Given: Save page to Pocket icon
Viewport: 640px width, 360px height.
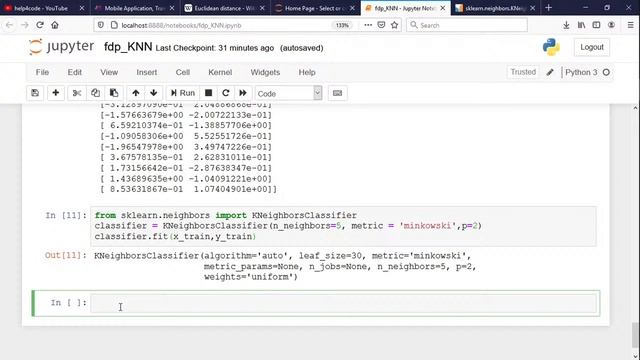Looking at the screenshot, I should (381, 25).
